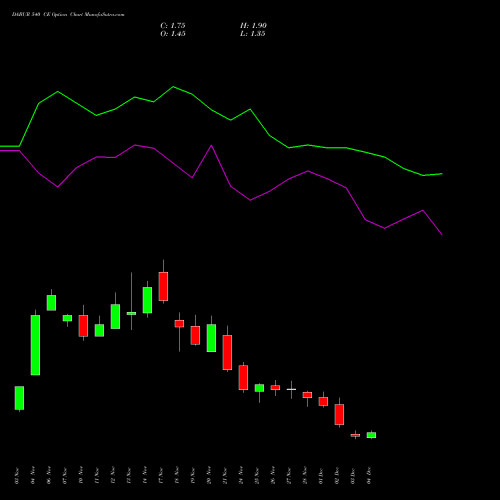
Task: Click the close value "C: 1.75"
Action: 173,26
